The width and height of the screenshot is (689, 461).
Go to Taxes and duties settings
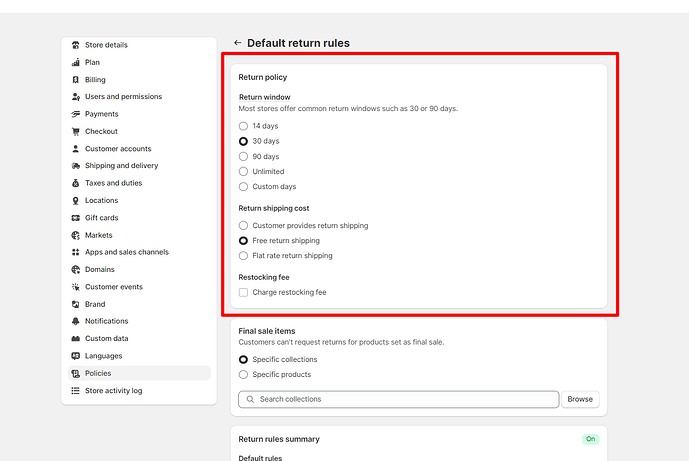coord(113,183)
